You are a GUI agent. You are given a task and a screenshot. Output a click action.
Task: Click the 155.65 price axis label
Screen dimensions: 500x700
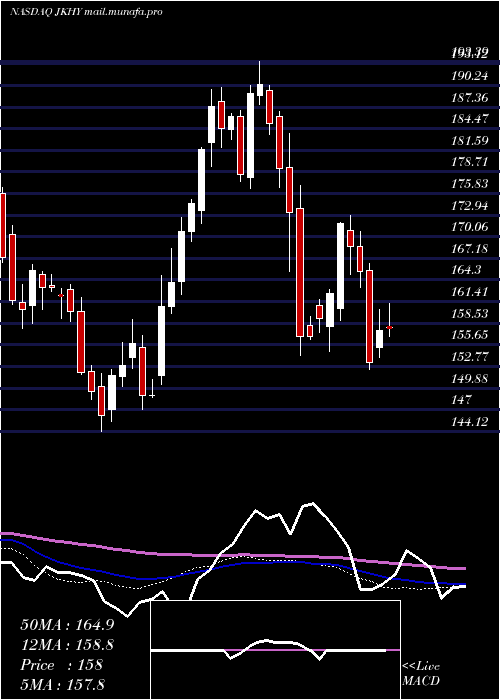click(x=470, y=335)
